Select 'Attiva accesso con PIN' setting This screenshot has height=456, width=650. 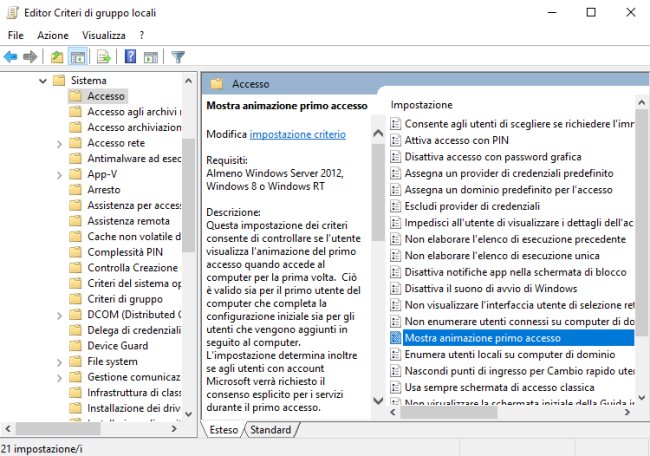[456, 141]
